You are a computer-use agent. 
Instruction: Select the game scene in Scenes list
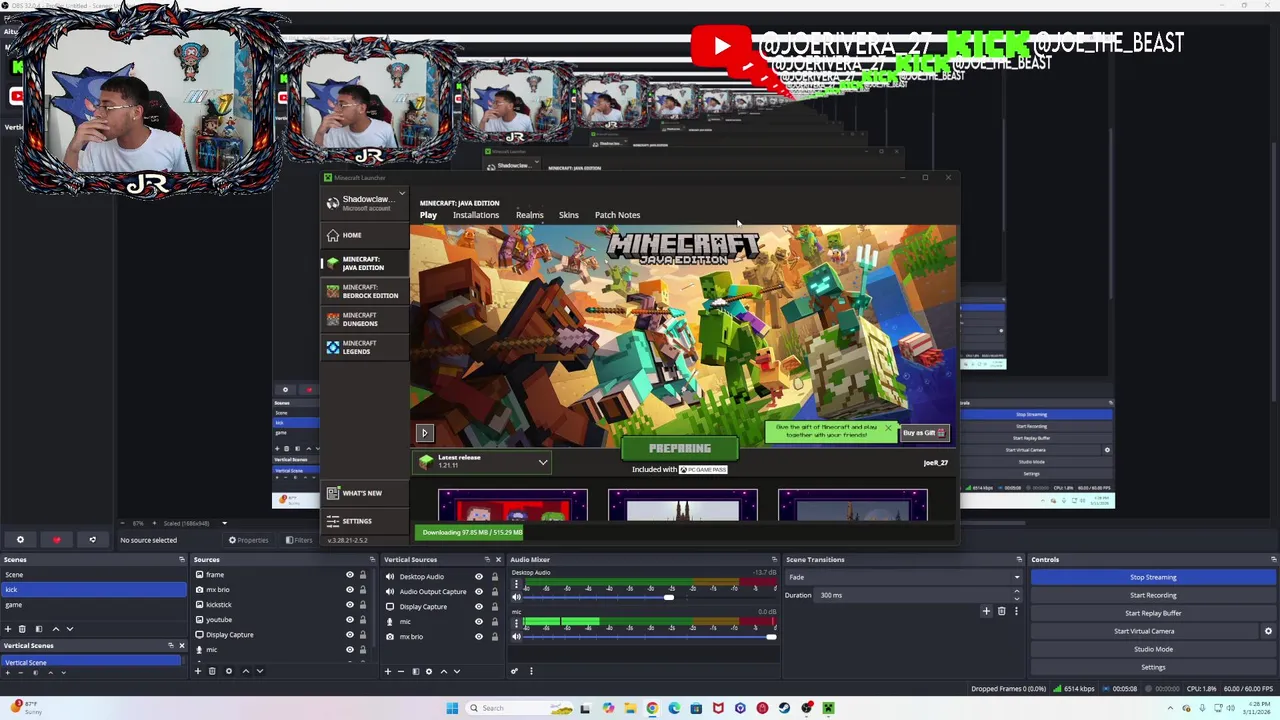(x=92, y=605)
